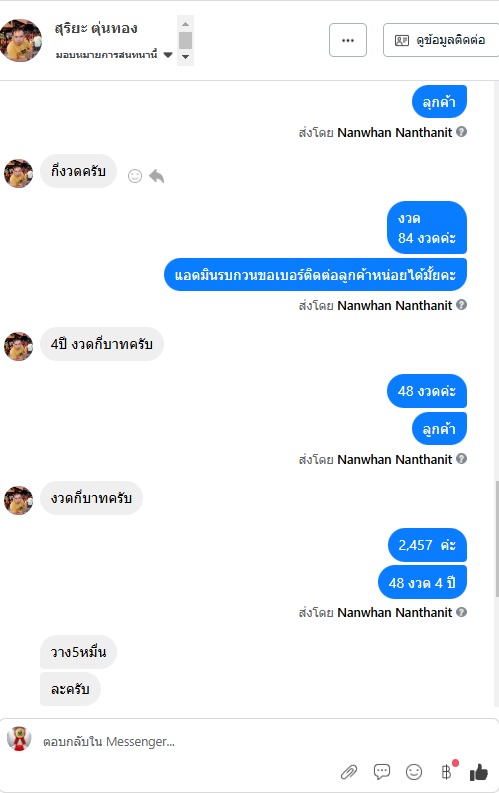499x793 pixels.
Task: Click the avatar beside 4ปี งวดกี่บาทครับ
Action: [x=19, y=346]
